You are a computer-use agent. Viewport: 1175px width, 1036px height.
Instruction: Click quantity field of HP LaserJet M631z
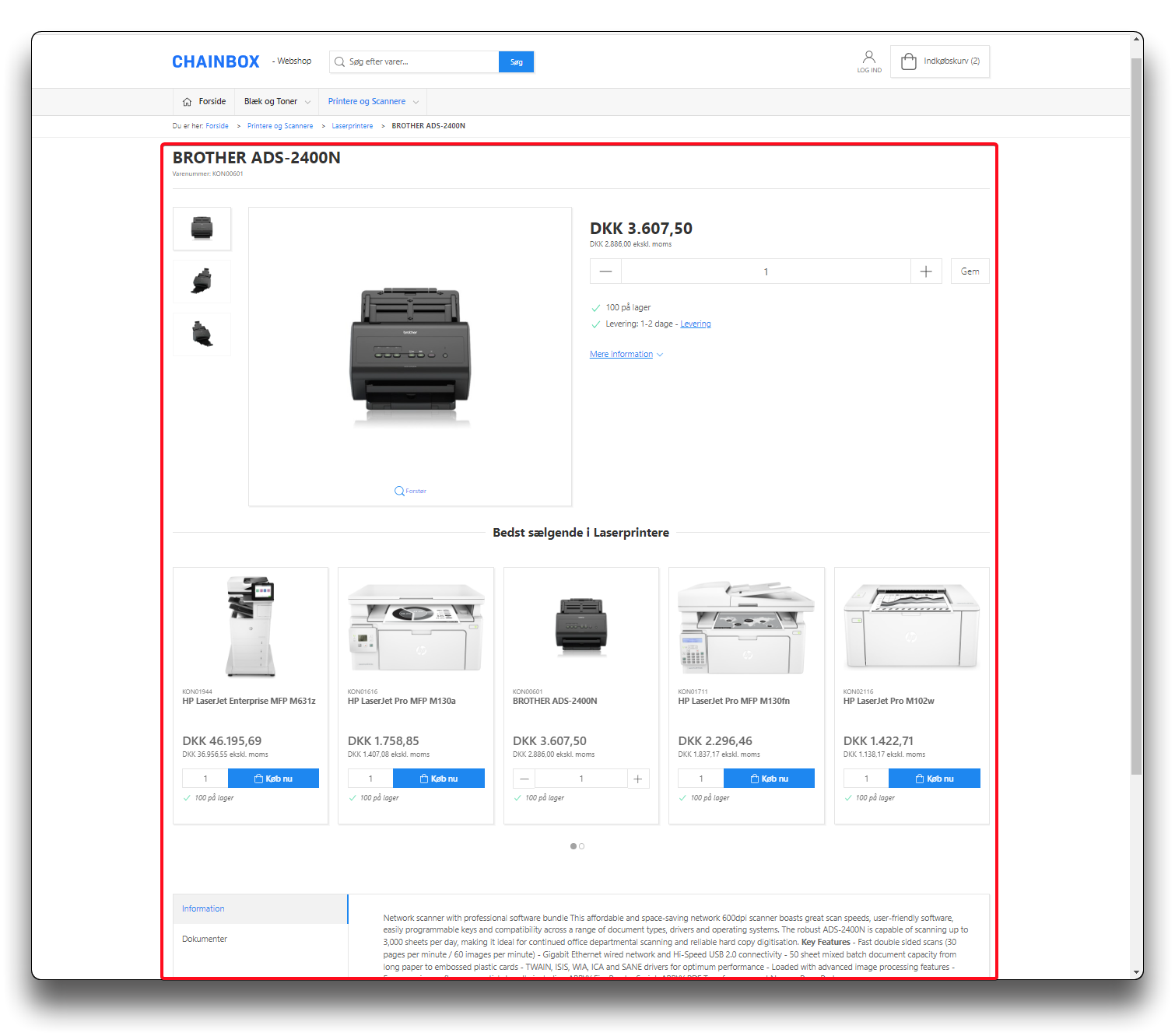coord(205,779)
